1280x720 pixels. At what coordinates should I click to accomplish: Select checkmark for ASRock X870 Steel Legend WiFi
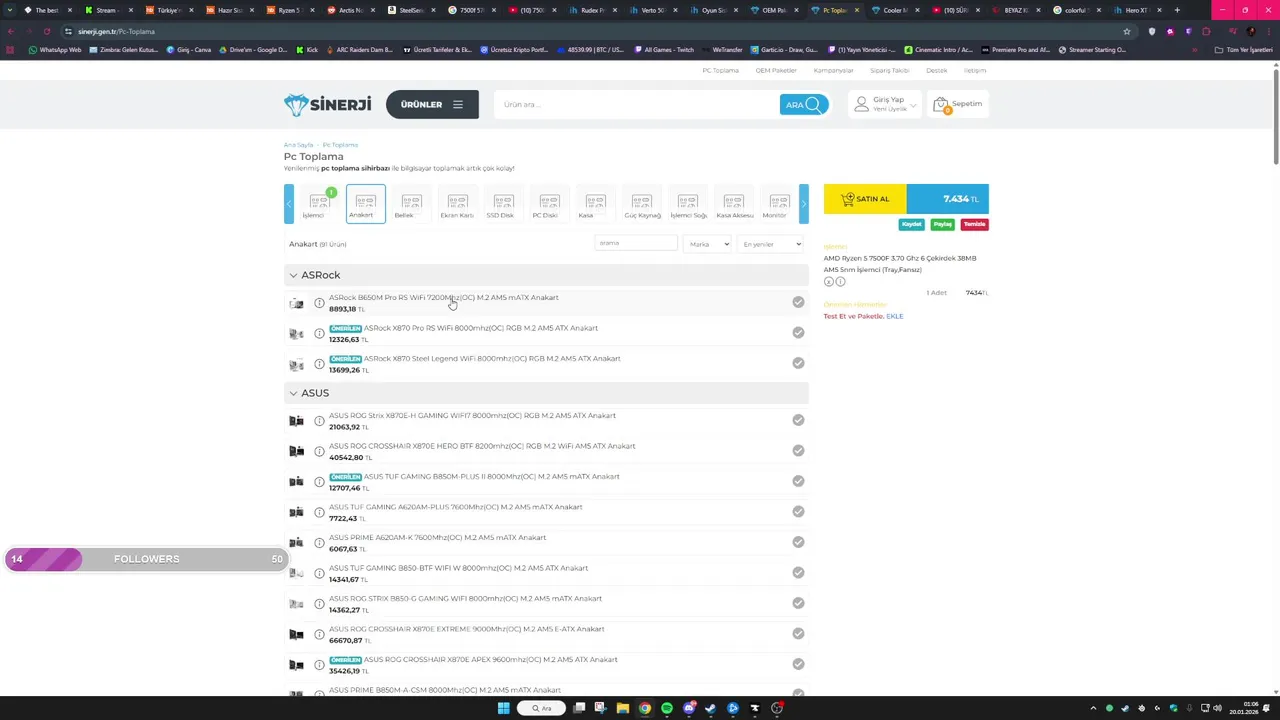coord(798,363)
